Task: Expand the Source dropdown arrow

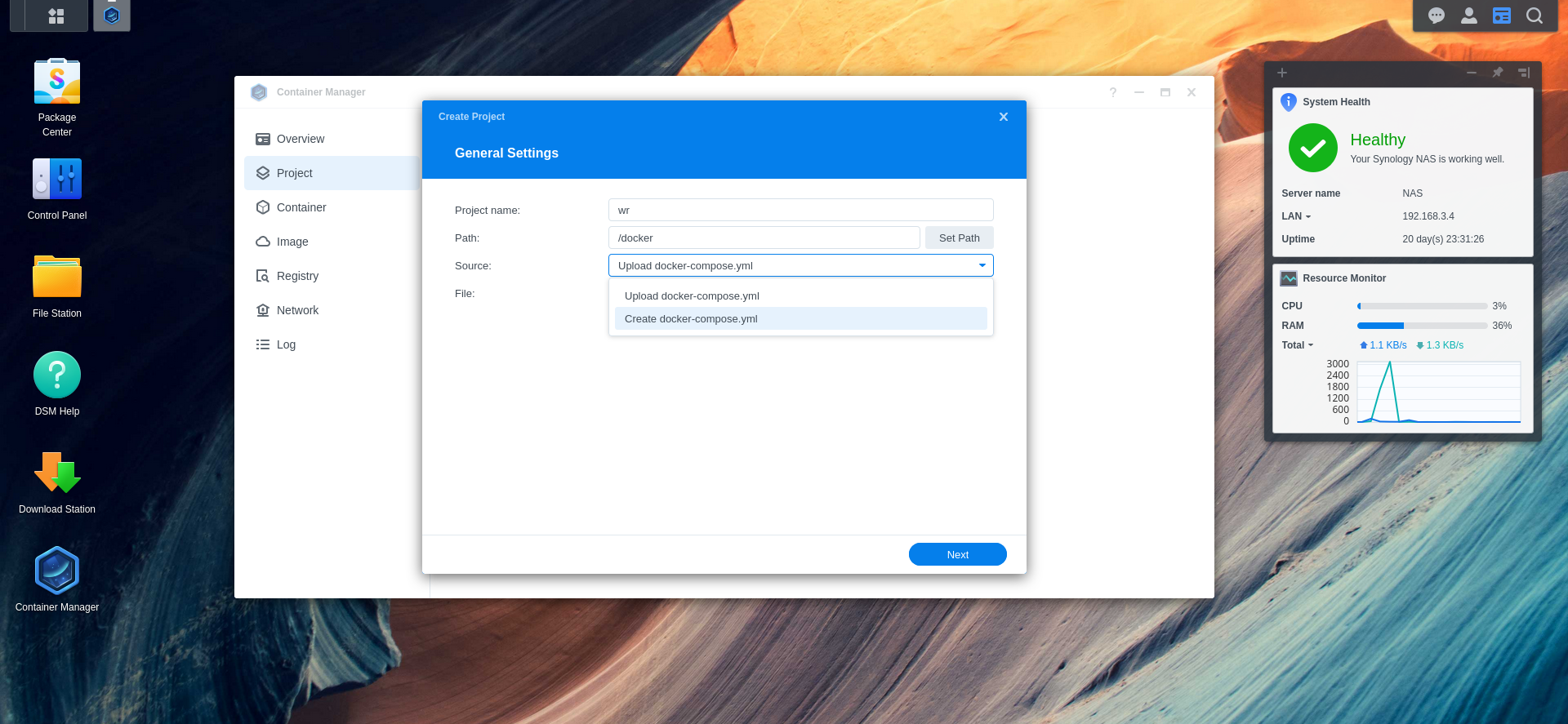Action: tap(982, 265)
